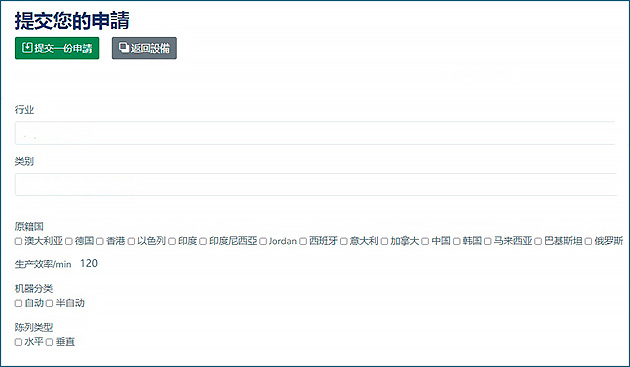Click the submit icon on the green button

(x=27, y=48)
